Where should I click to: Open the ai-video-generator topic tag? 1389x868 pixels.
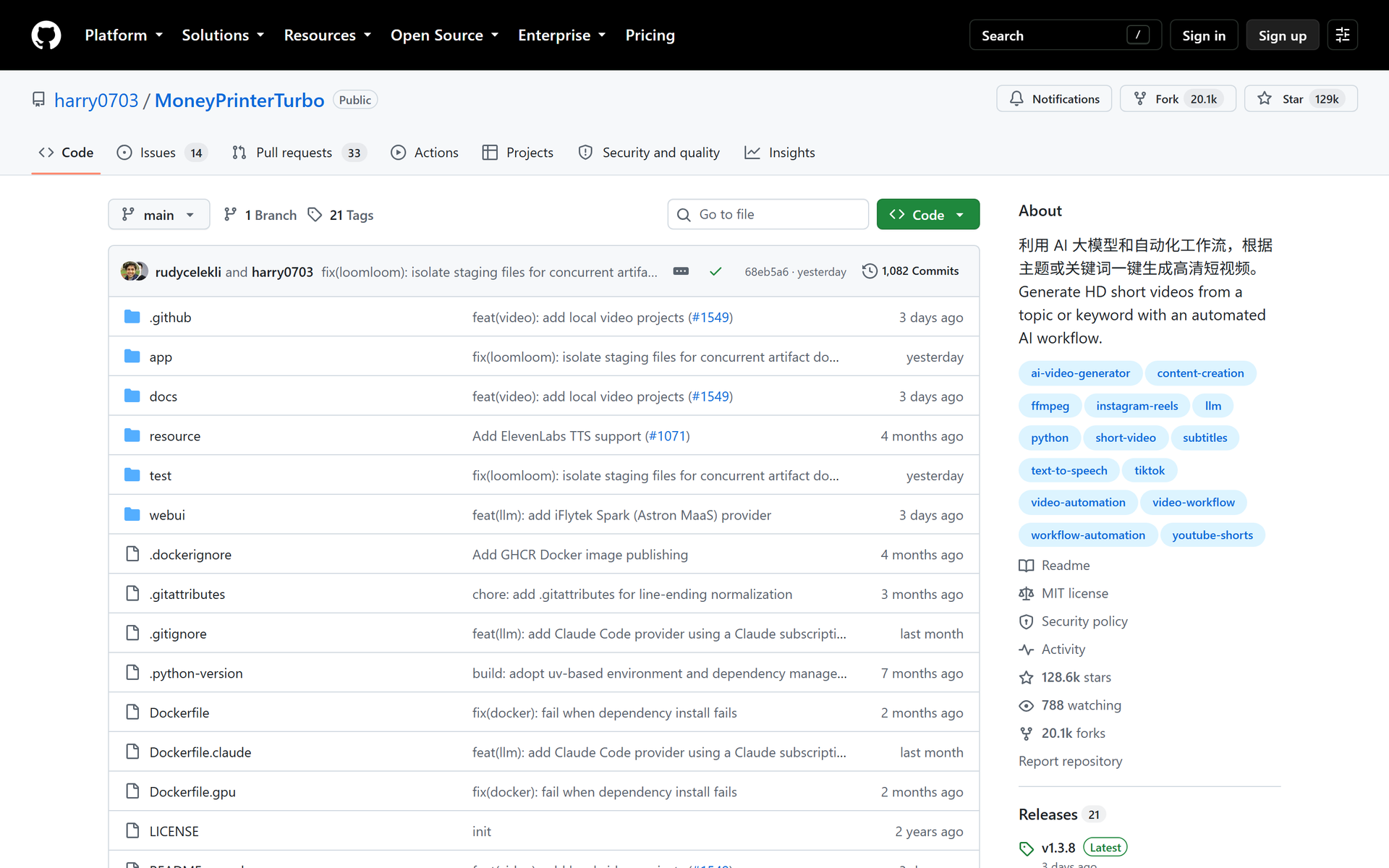click(1080, 373)
